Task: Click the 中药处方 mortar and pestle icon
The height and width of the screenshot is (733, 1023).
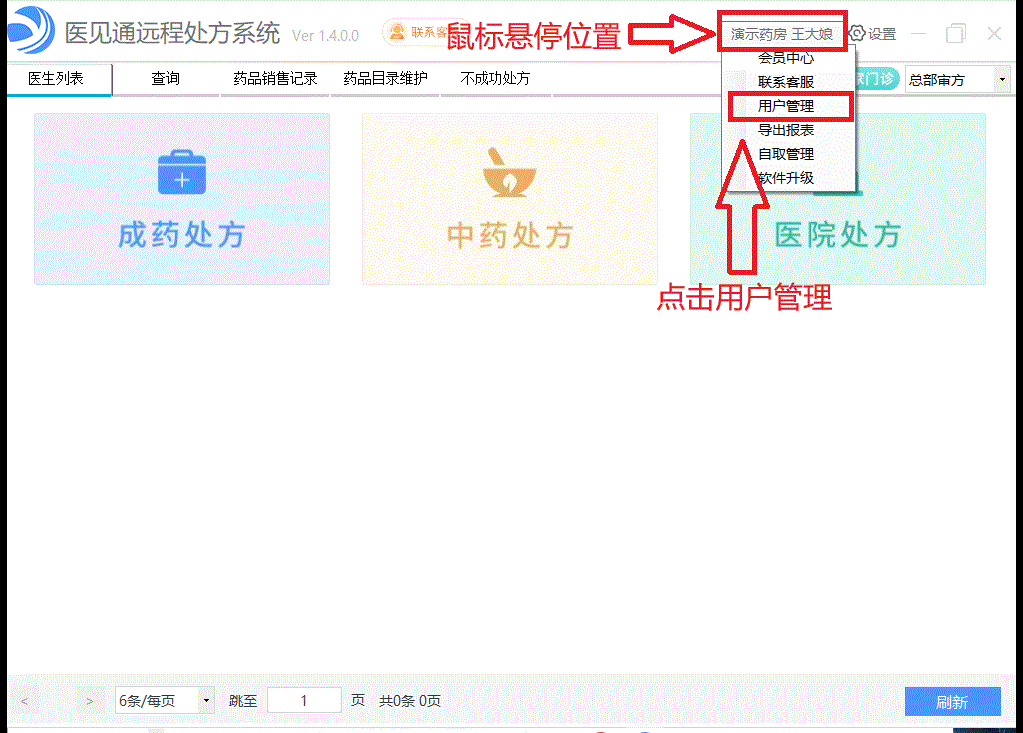Action: [x=509, y=172]
